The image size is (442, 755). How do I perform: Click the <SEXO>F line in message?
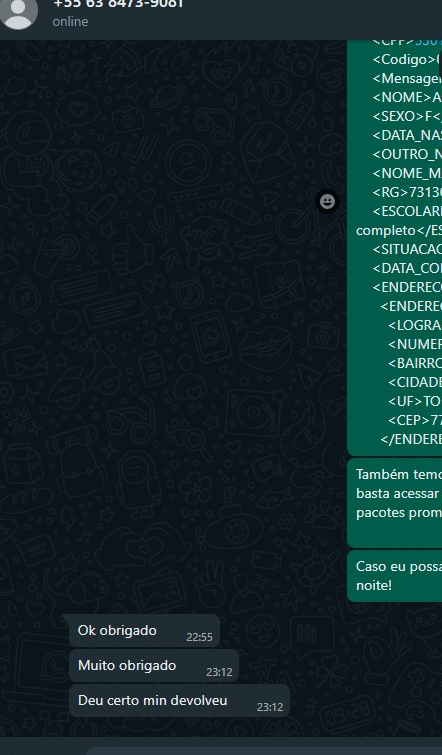(407, 116)
